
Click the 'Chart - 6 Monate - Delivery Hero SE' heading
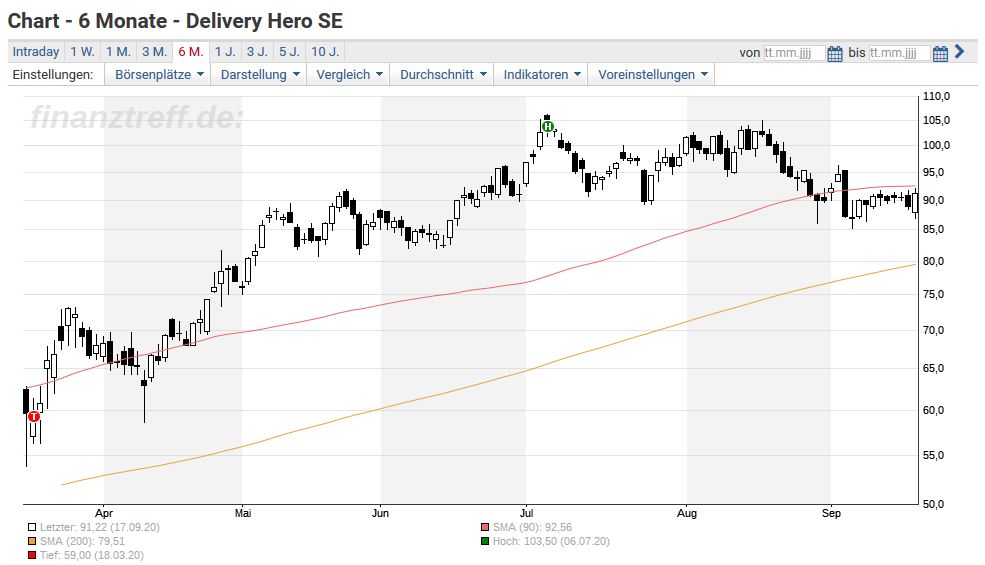[175, 21]
